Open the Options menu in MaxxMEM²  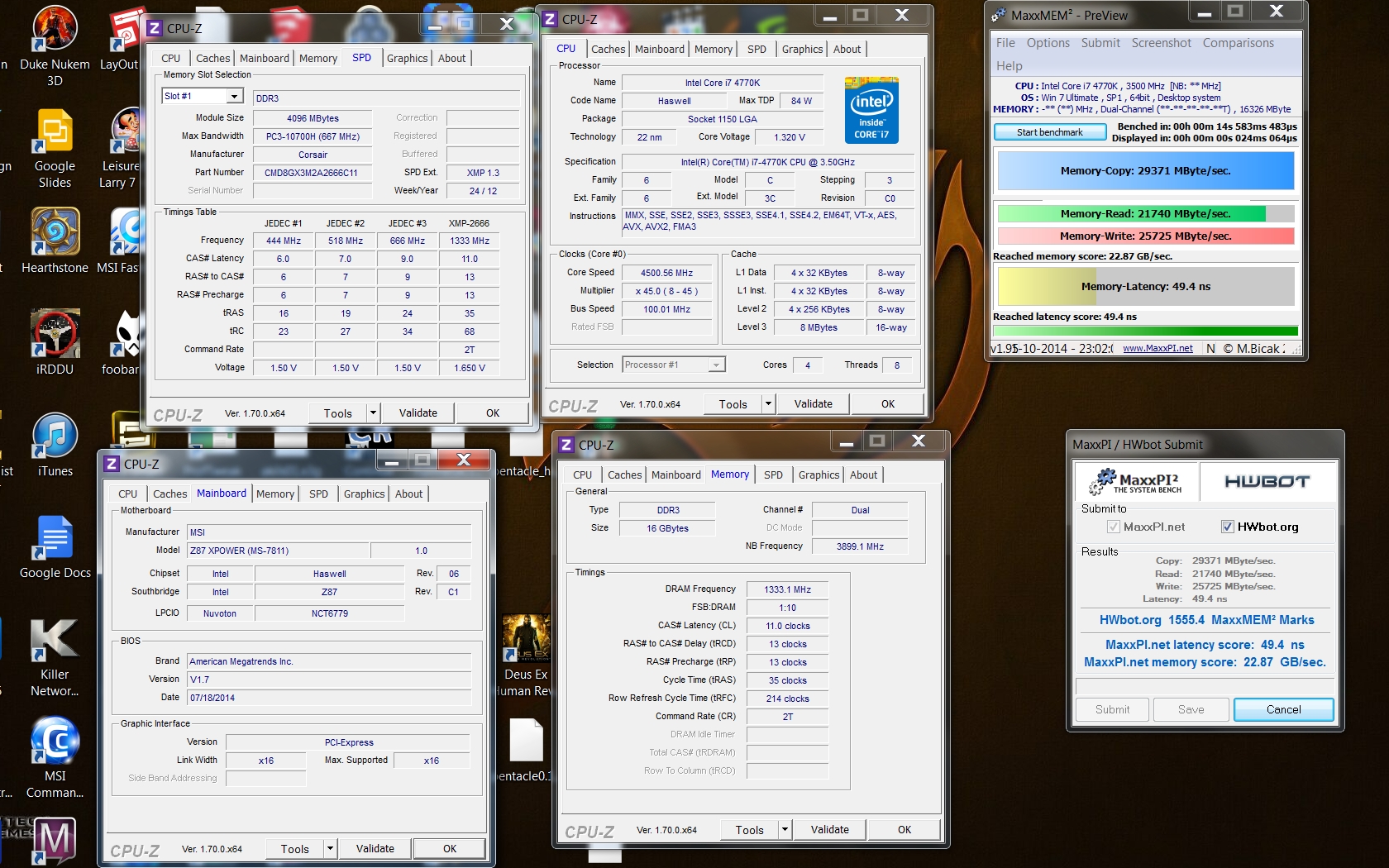(1048, 43)
